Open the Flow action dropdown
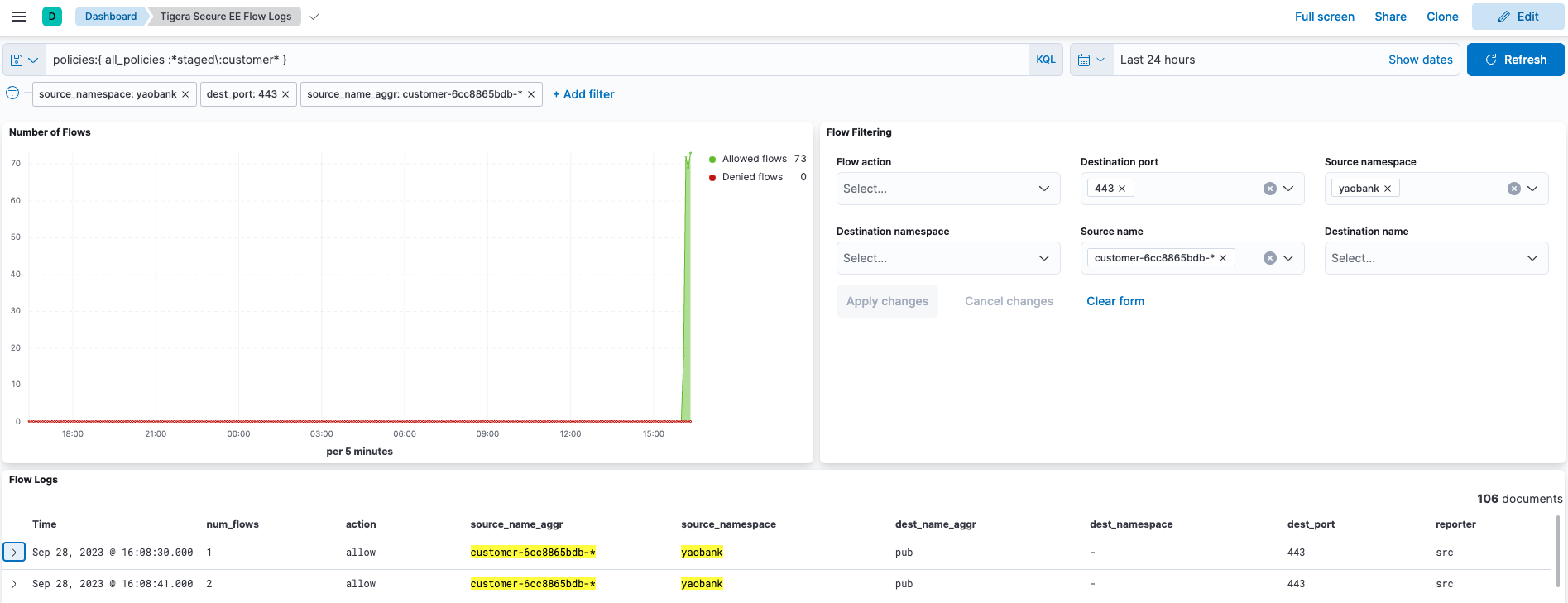This screenshot has width=1568, height=603. point(947,189)
